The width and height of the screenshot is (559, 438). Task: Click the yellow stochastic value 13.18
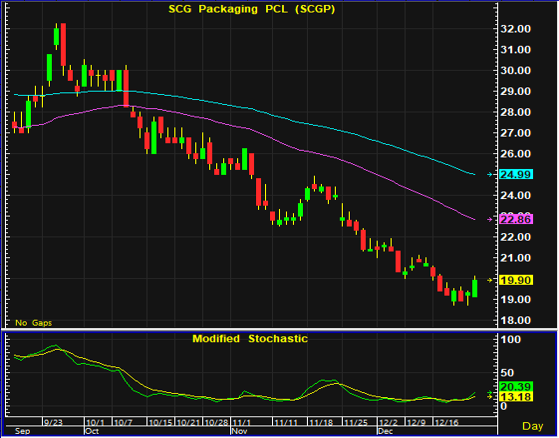(x=516, y=397)
